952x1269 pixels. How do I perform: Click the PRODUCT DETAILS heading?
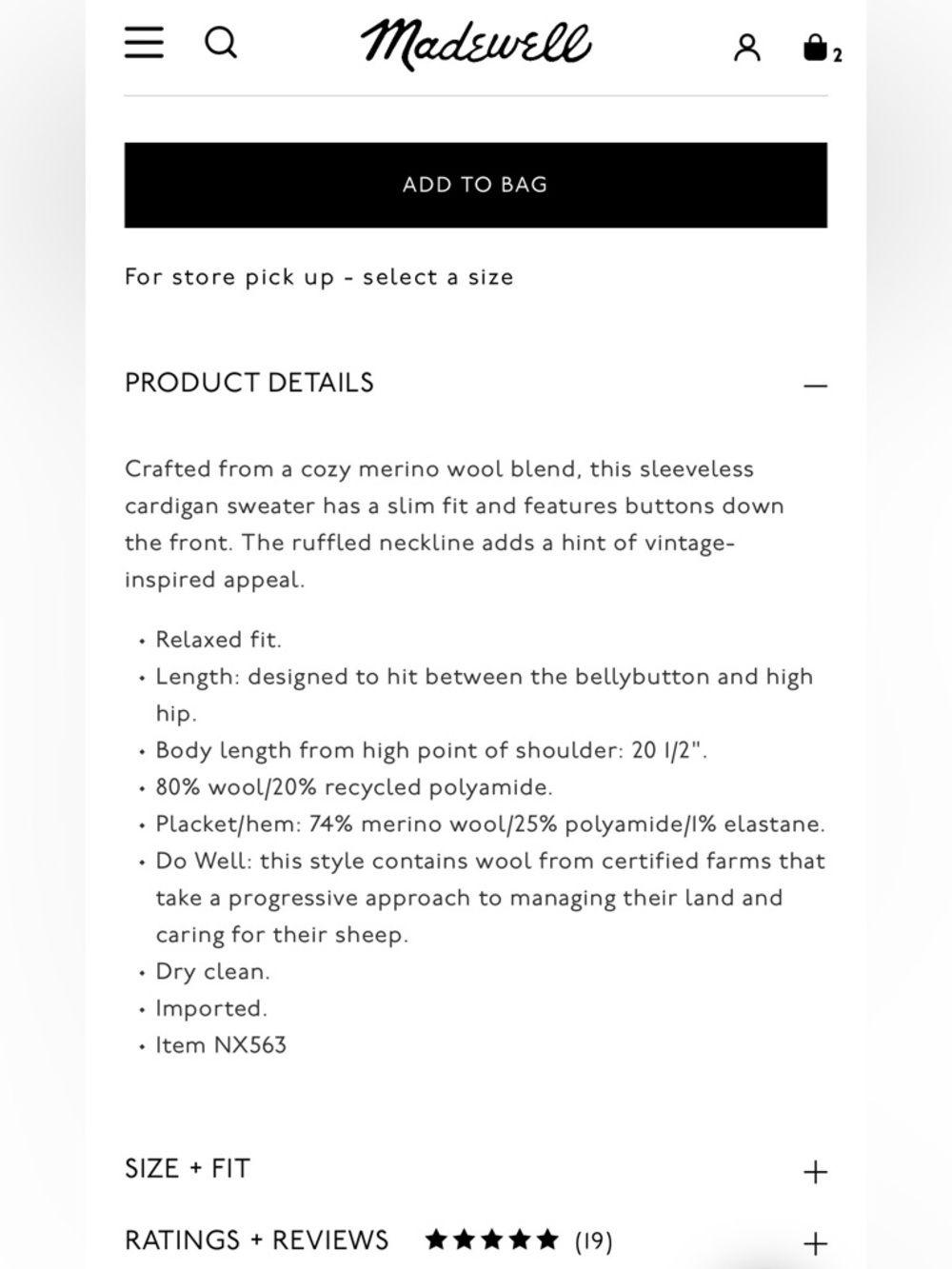coord(249,383)
